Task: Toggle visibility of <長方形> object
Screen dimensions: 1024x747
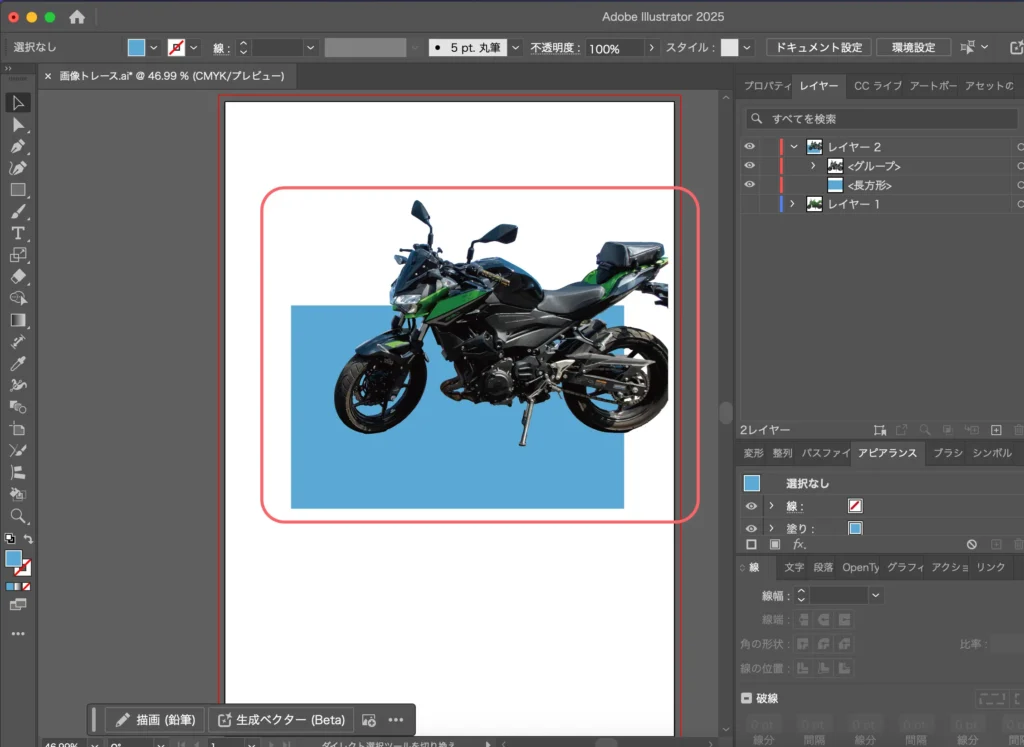Action: 750,185
